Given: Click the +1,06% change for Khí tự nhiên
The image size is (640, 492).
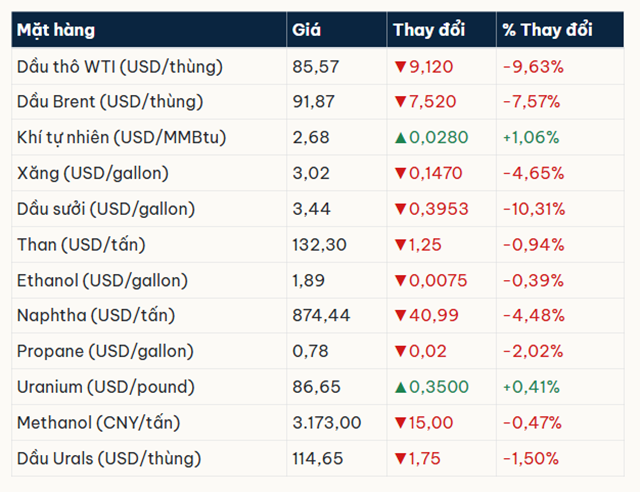Looking at the screenshot, I should click(x=531, y=137).
